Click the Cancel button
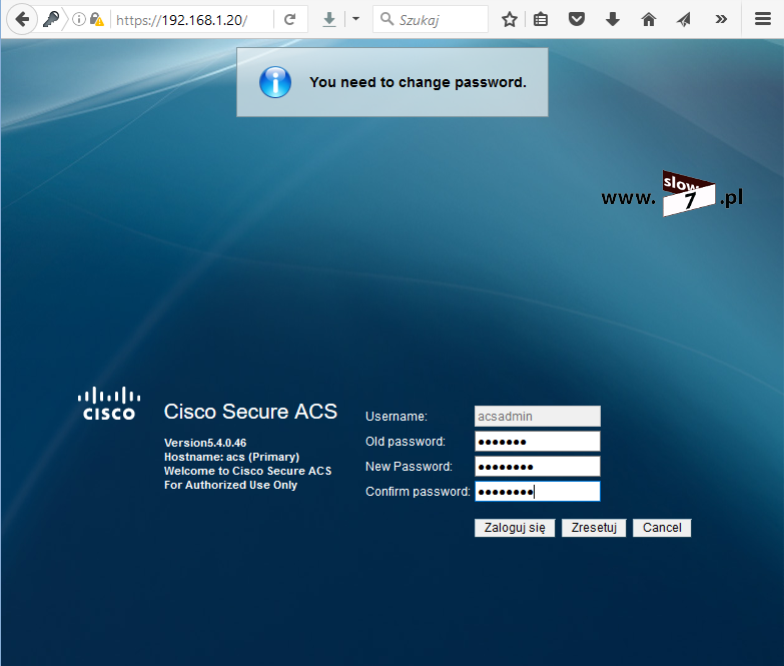This screenshot has width=784, height=666. tap(662, 528)
